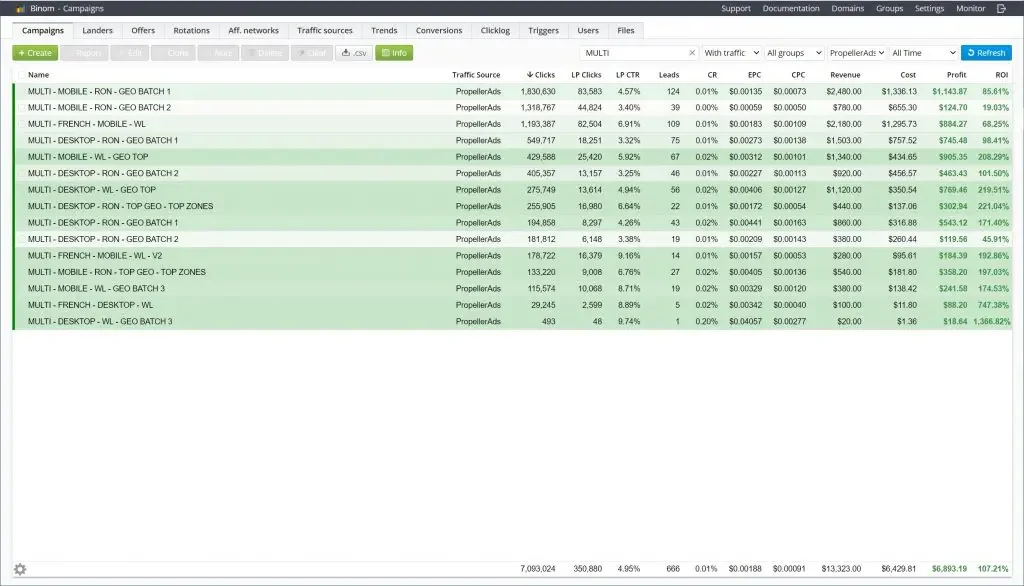Viewport: 1024px width, 586px height.
Task: Sort by the Clicks column header
Action: [x=541, y=75]
